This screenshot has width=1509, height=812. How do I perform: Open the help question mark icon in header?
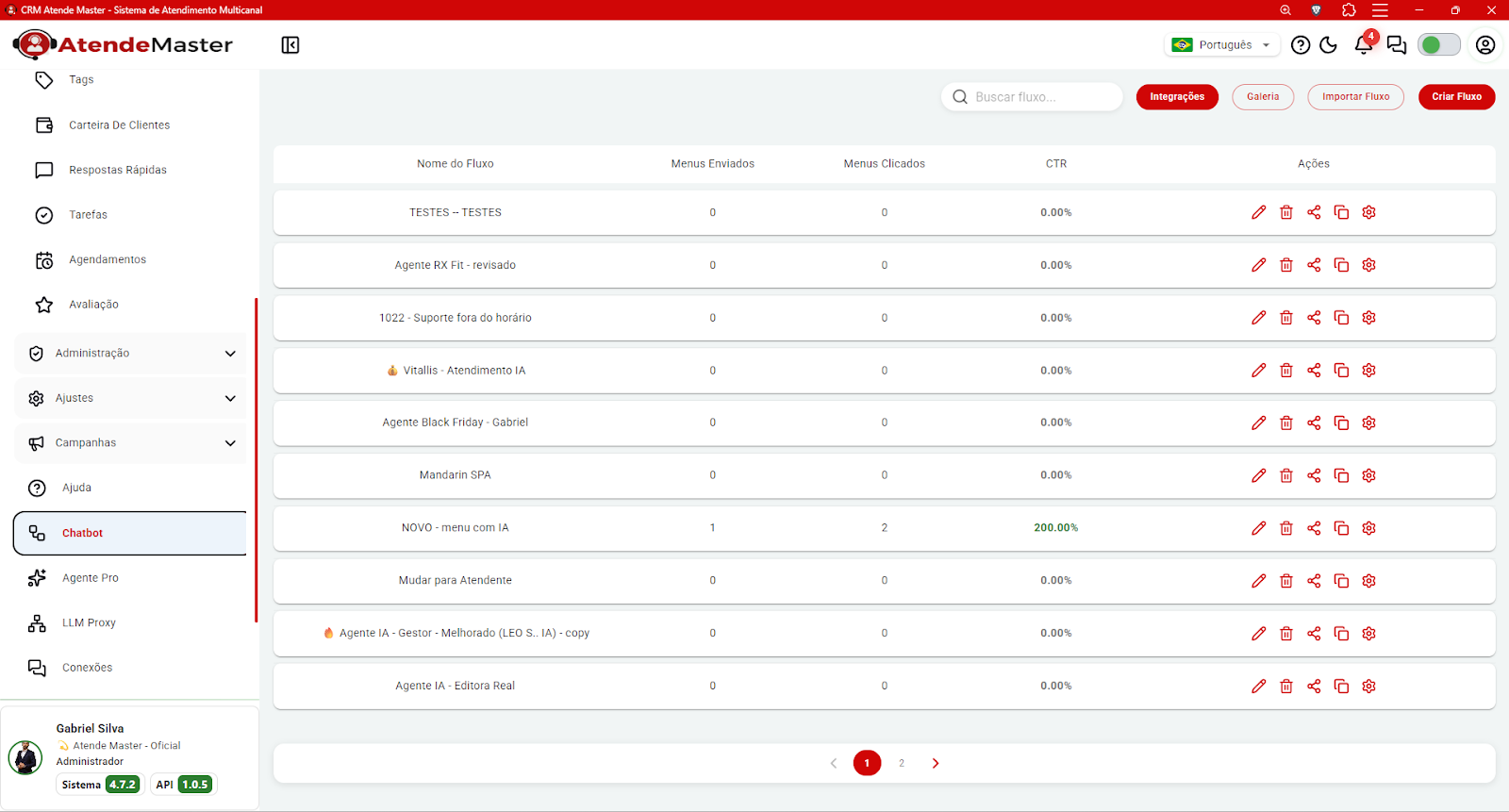[1301, 45]
